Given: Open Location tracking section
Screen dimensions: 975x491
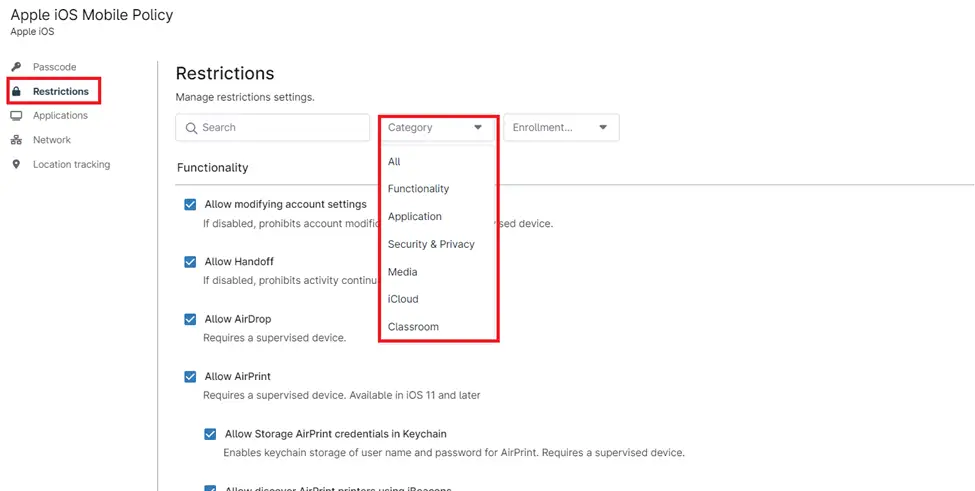Looking at the screenshot, I should click(x=72, y=164).
